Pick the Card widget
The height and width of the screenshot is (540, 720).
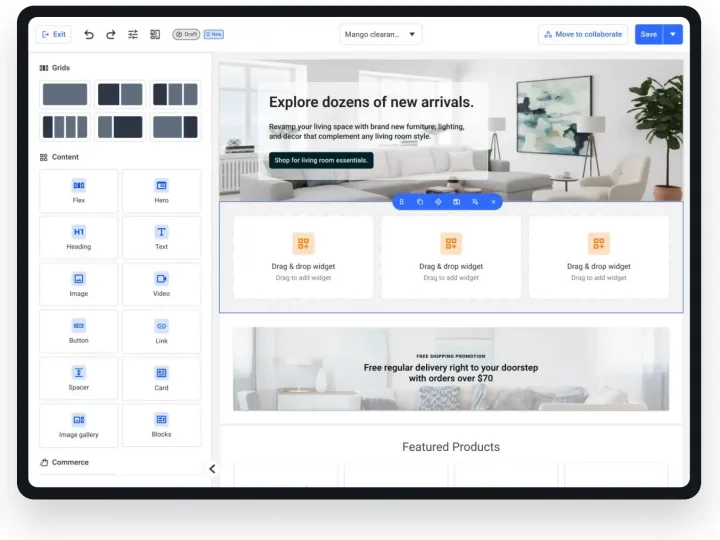[x=161, y=378]
